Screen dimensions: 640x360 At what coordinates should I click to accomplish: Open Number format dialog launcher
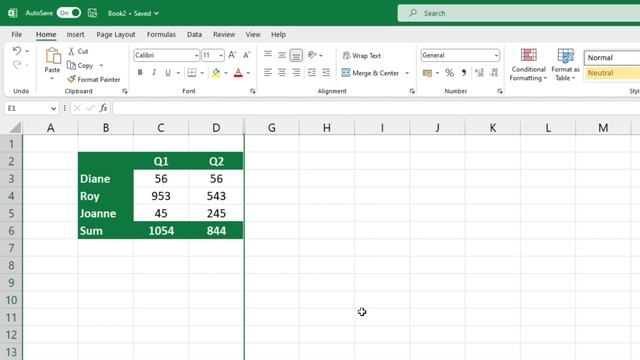point(500,91)
